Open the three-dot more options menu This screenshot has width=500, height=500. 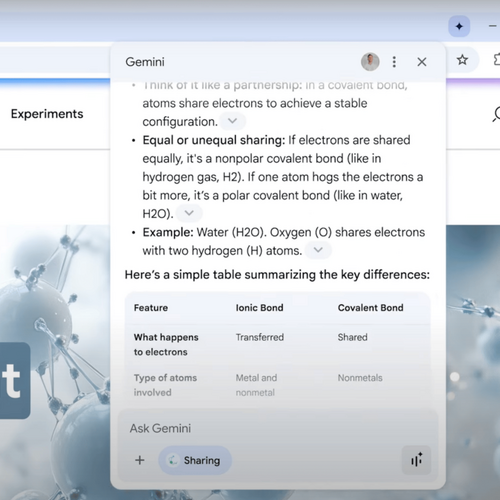tap(394, 62)
